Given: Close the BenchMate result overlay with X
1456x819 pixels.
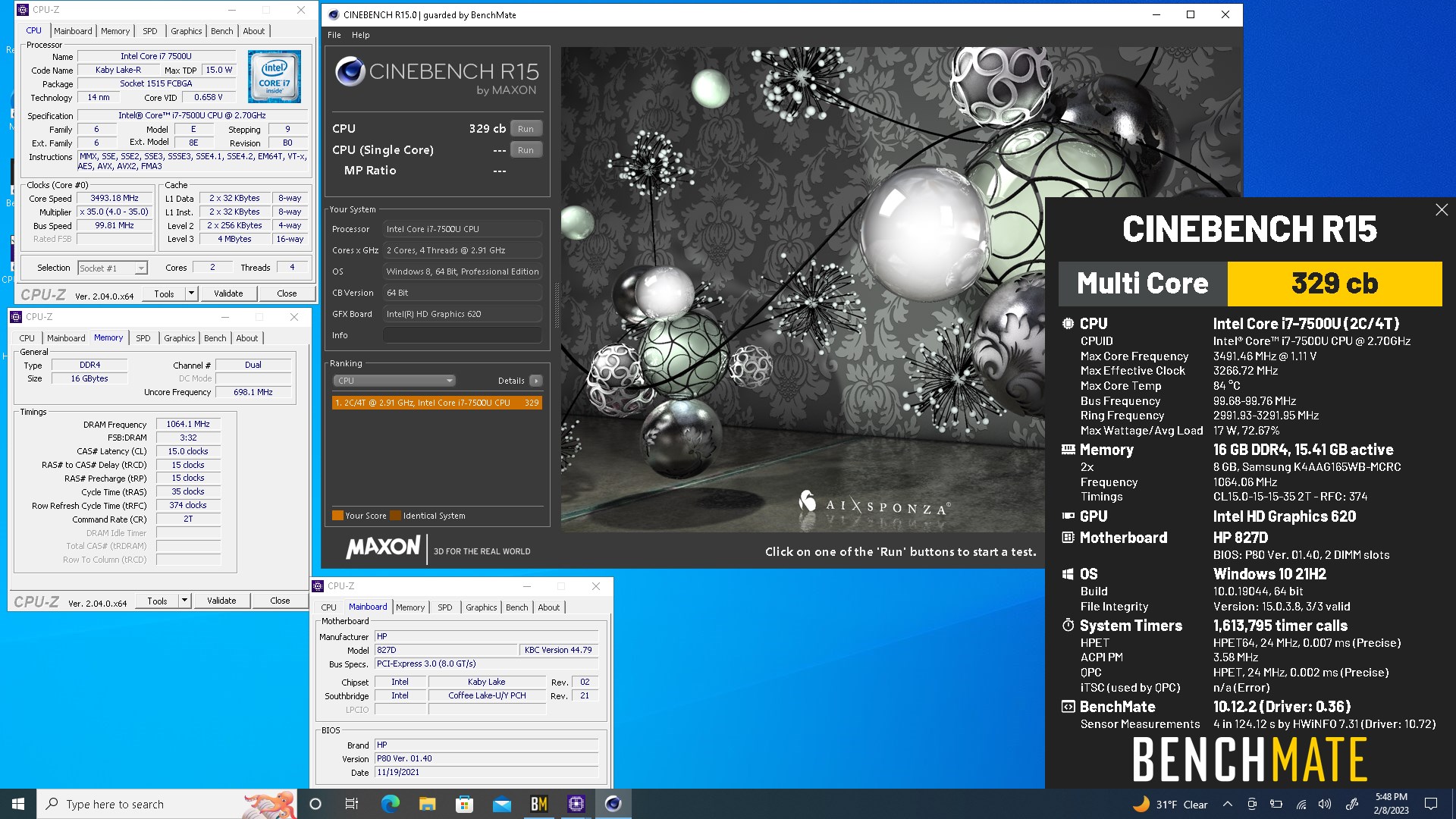Looking at the screenshot, I should pyautogui.click(x=1442, y=210).
